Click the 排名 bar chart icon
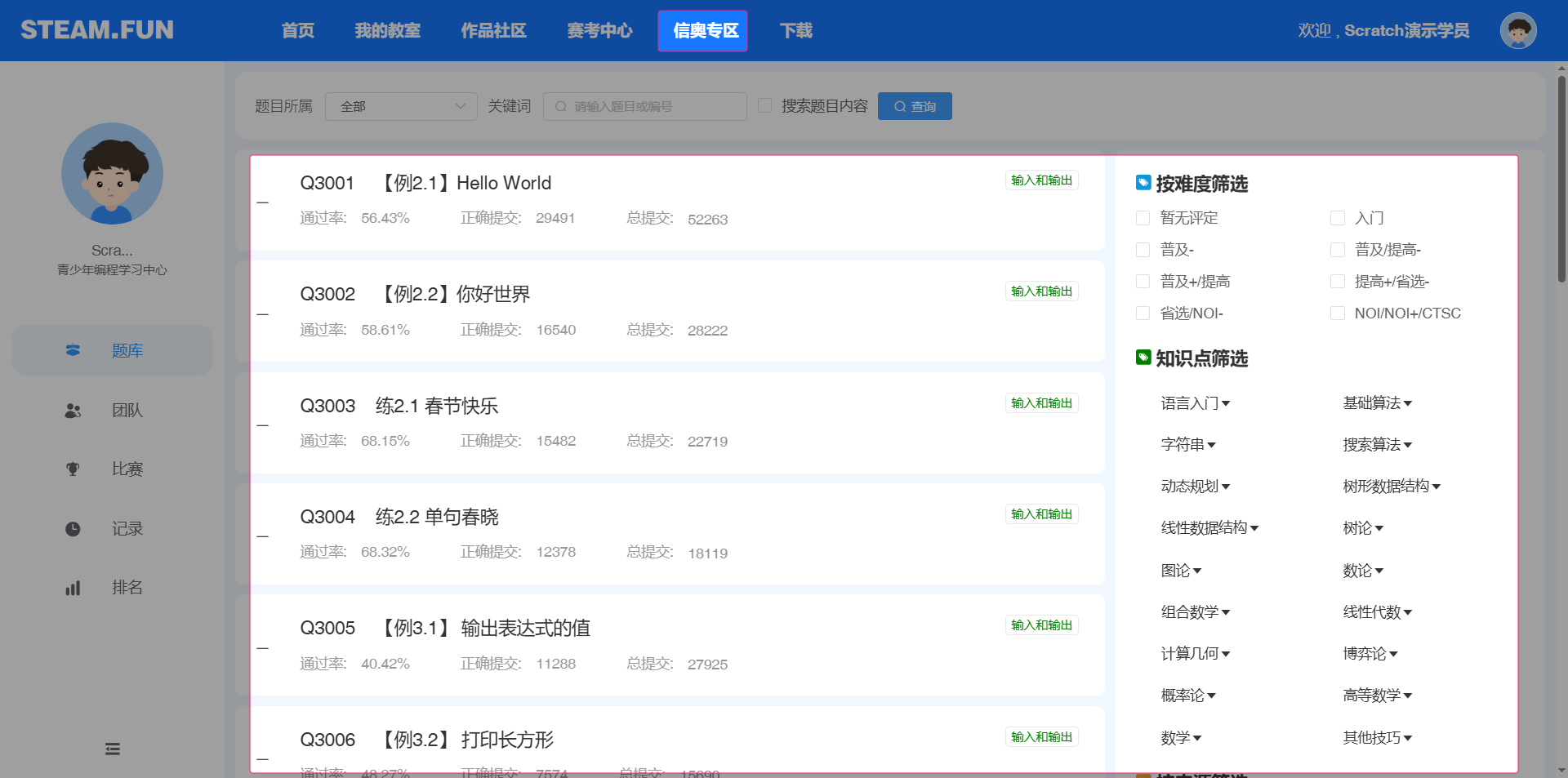The width and height of the screenshot is (1568, 778). 73,588
